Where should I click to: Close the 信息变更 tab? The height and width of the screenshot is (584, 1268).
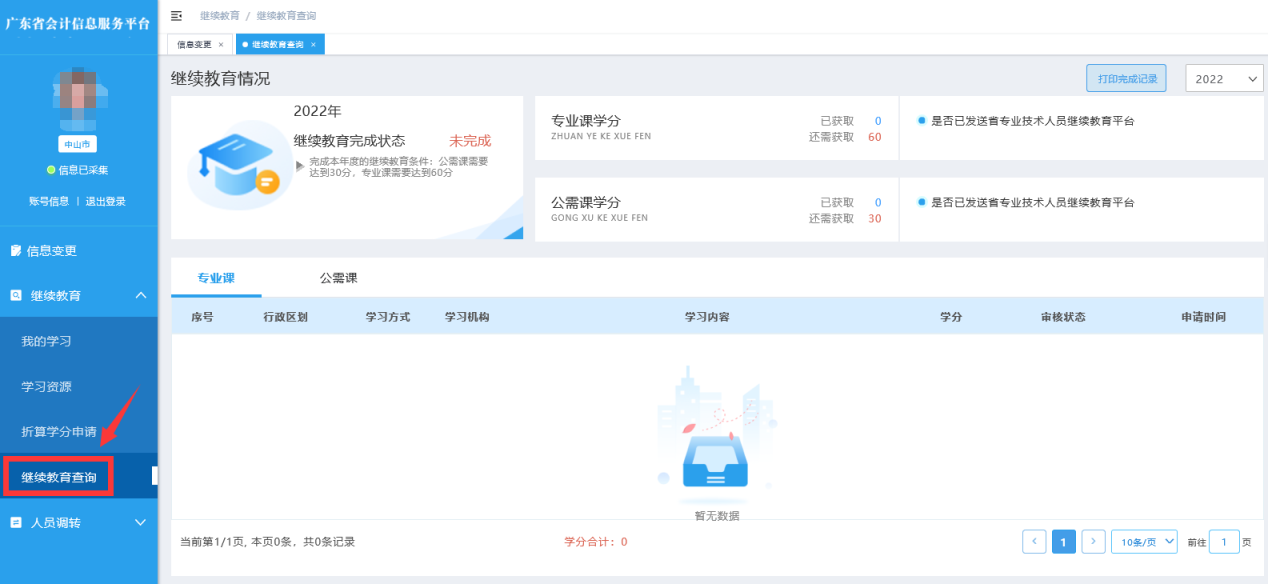pos(221,44)
